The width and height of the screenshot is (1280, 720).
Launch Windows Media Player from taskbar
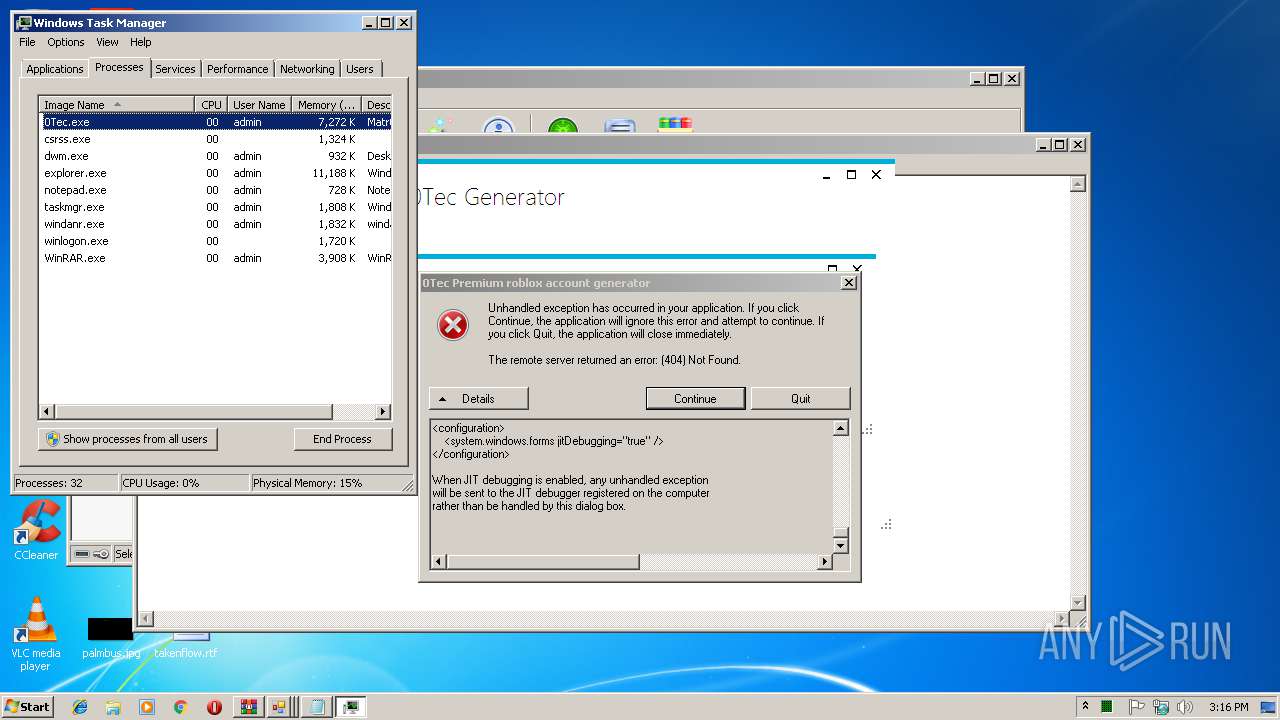point(147,707)
